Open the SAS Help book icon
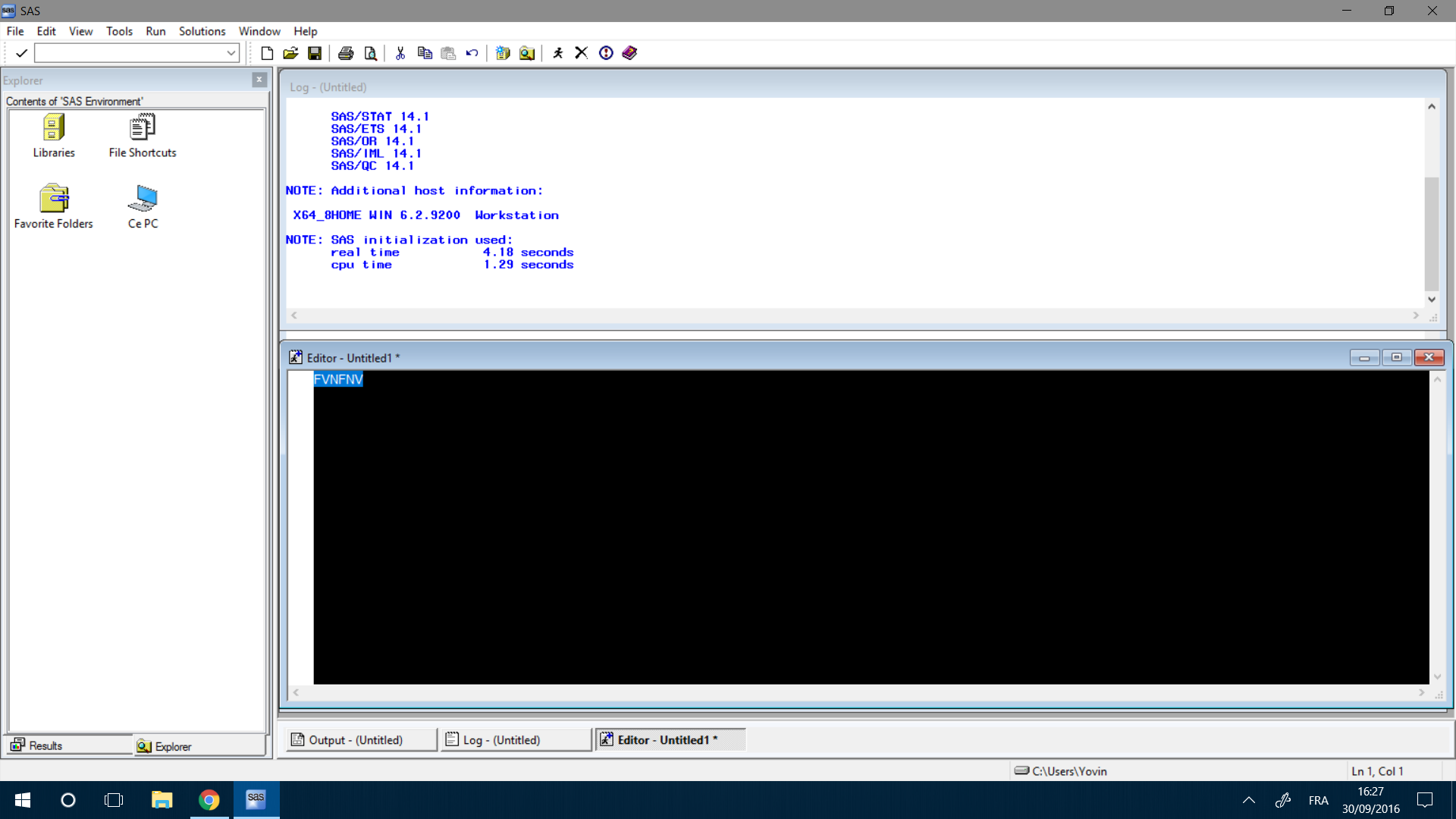 tap(629, 53)
